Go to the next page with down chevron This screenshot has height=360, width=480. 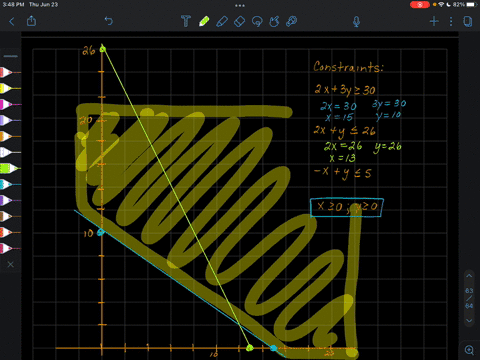click(469, 321)
